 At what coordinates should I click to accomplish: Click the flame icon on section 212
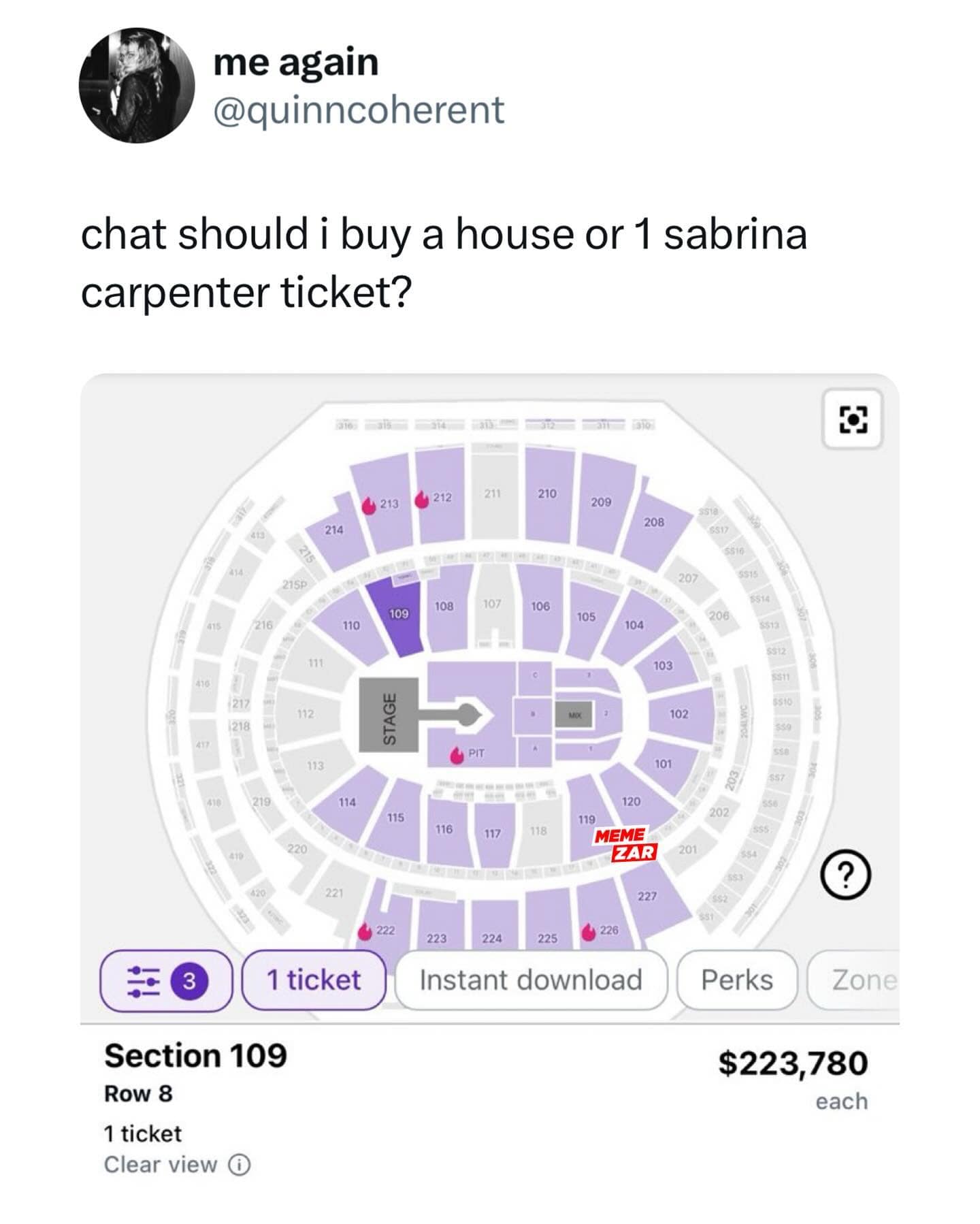(x=422, y=500)
